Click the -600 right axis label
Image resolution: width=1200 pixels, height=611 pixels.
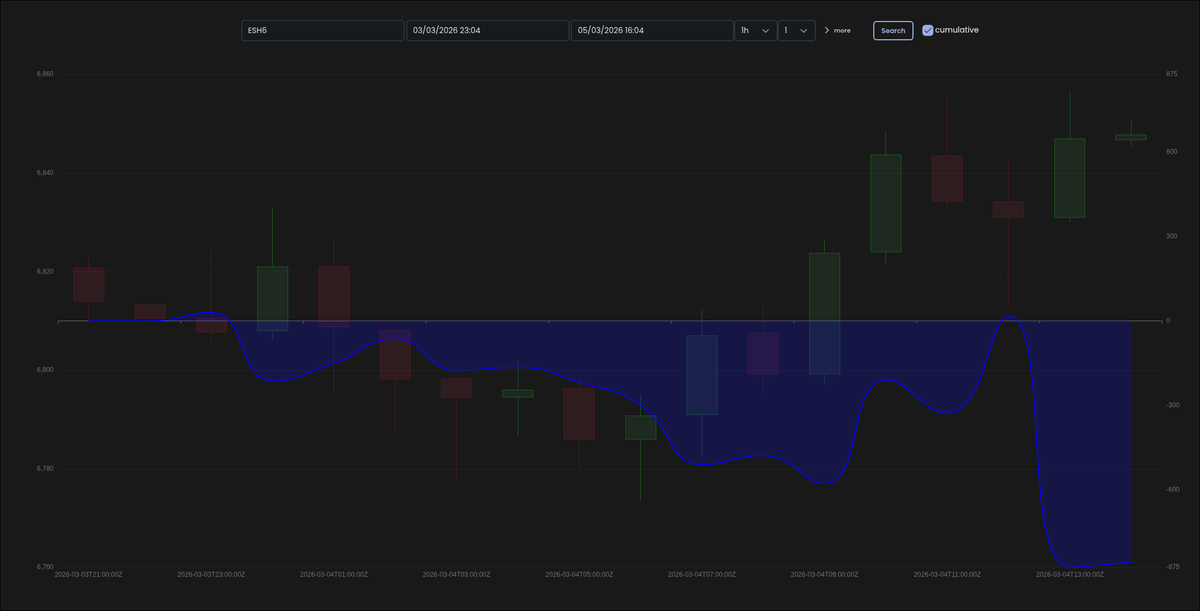coord(1171,490)
